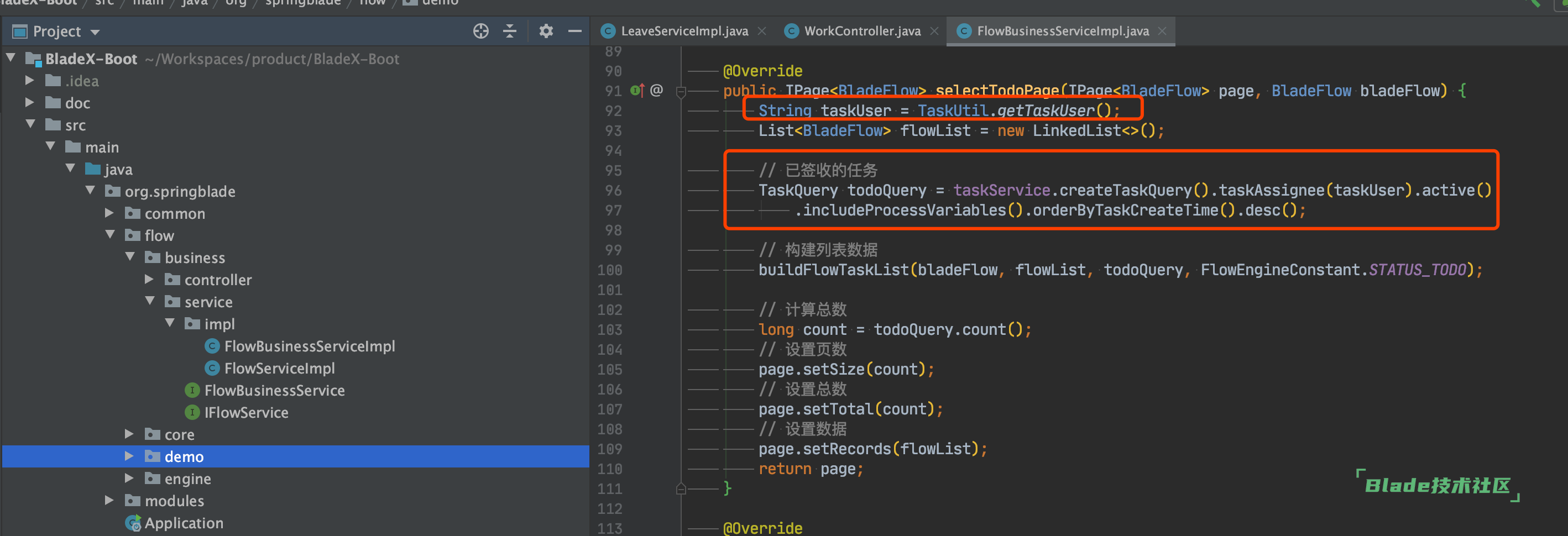
Task: Click return keyword on line 110
Action: tap(785, 469)
